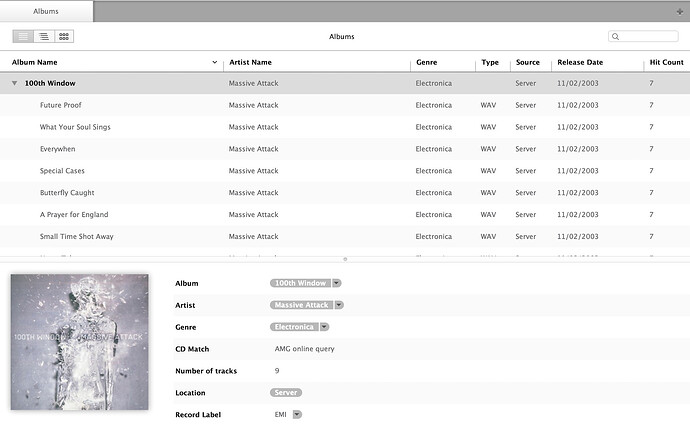Image resolution: width=690 pixels, height=425 pixels.
Task: Select track Everywhen
Action: click(58, 149)
